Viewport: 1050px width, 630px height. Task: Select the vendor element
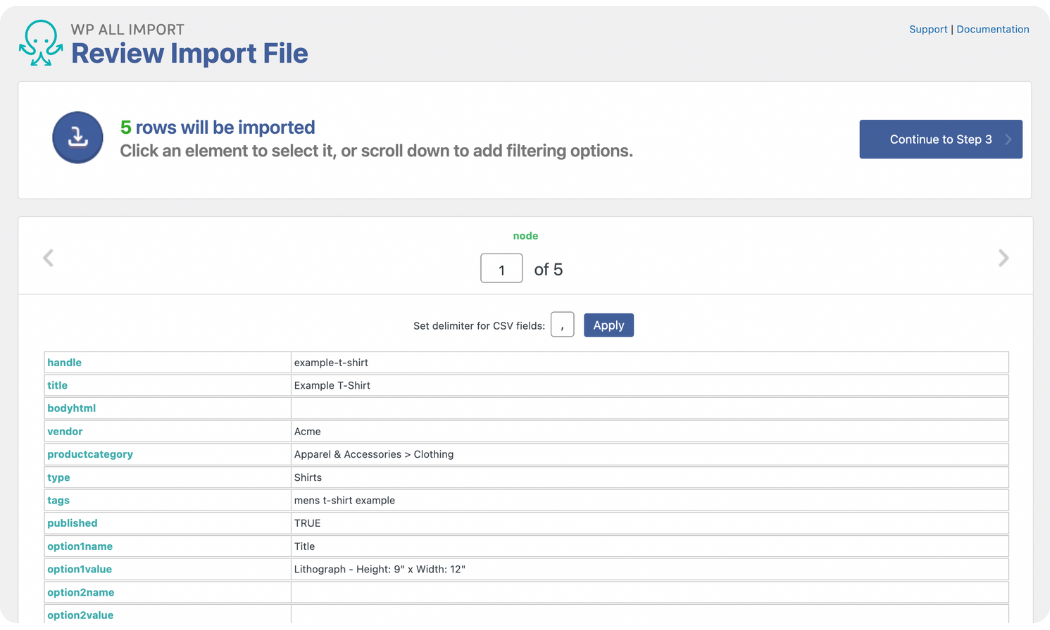(65, 431)
